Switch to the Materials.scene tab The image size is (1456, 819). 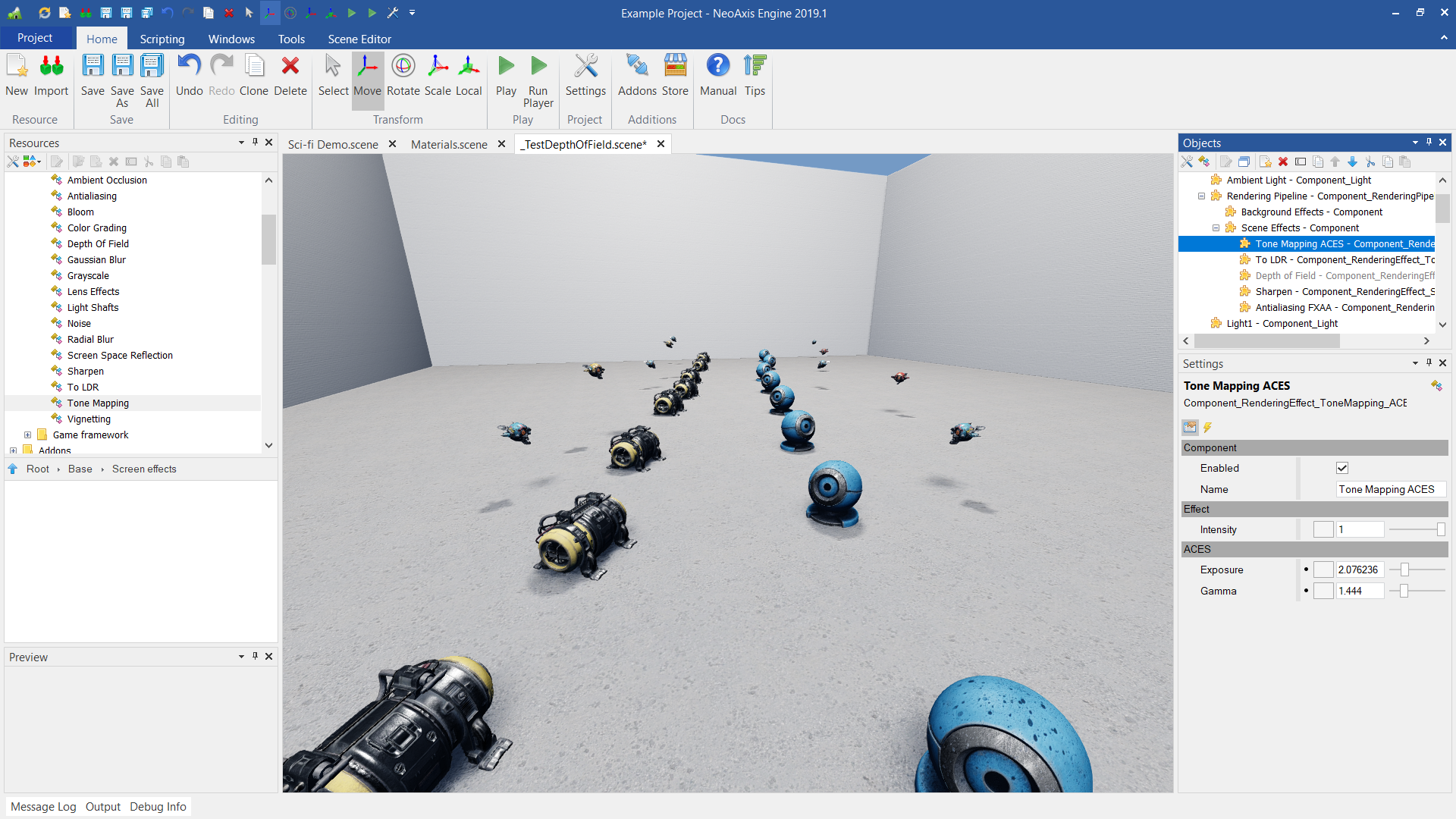pos(449,144)
